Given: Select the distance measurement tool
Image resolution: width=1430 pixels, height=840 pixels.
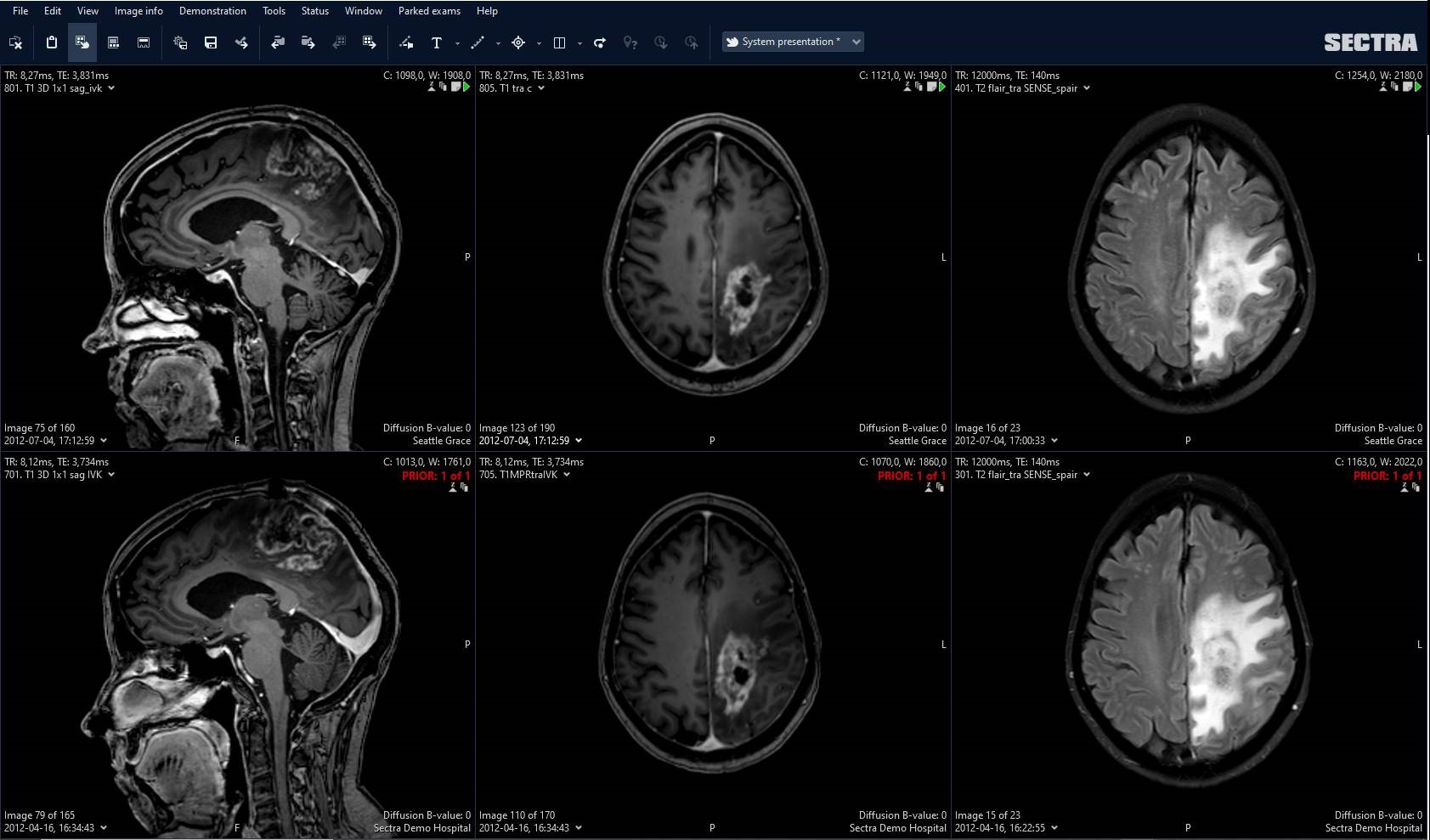Looking at the screenshot, I should pyautogui.click(x=478, y=42).
